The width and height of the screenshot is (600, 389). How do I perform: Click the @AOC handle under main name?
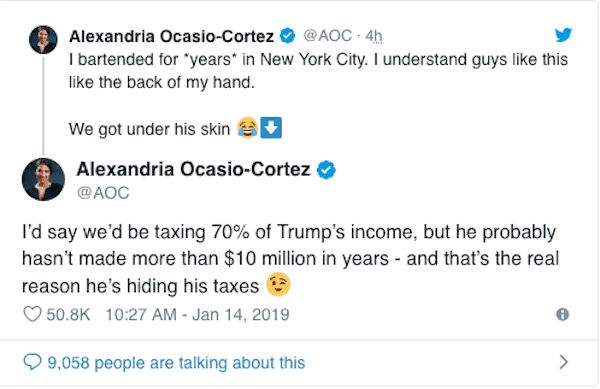(103, 193)
